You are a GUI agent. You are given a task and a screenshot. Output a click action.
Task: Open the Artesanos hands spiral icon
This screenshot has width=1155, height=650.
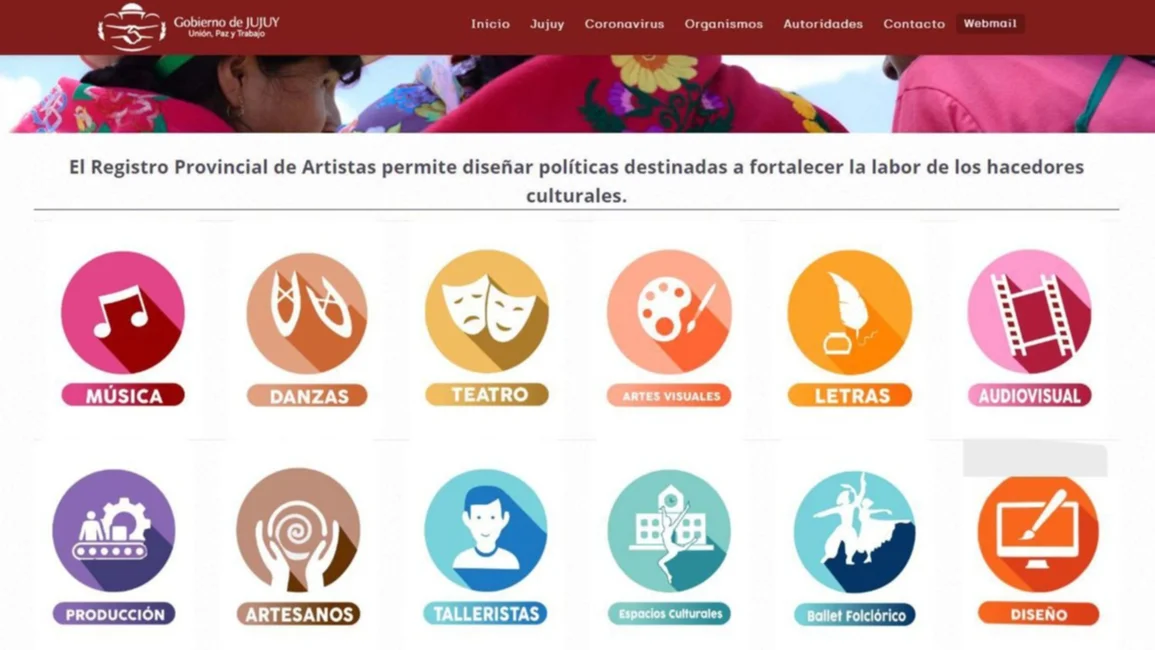298,531
